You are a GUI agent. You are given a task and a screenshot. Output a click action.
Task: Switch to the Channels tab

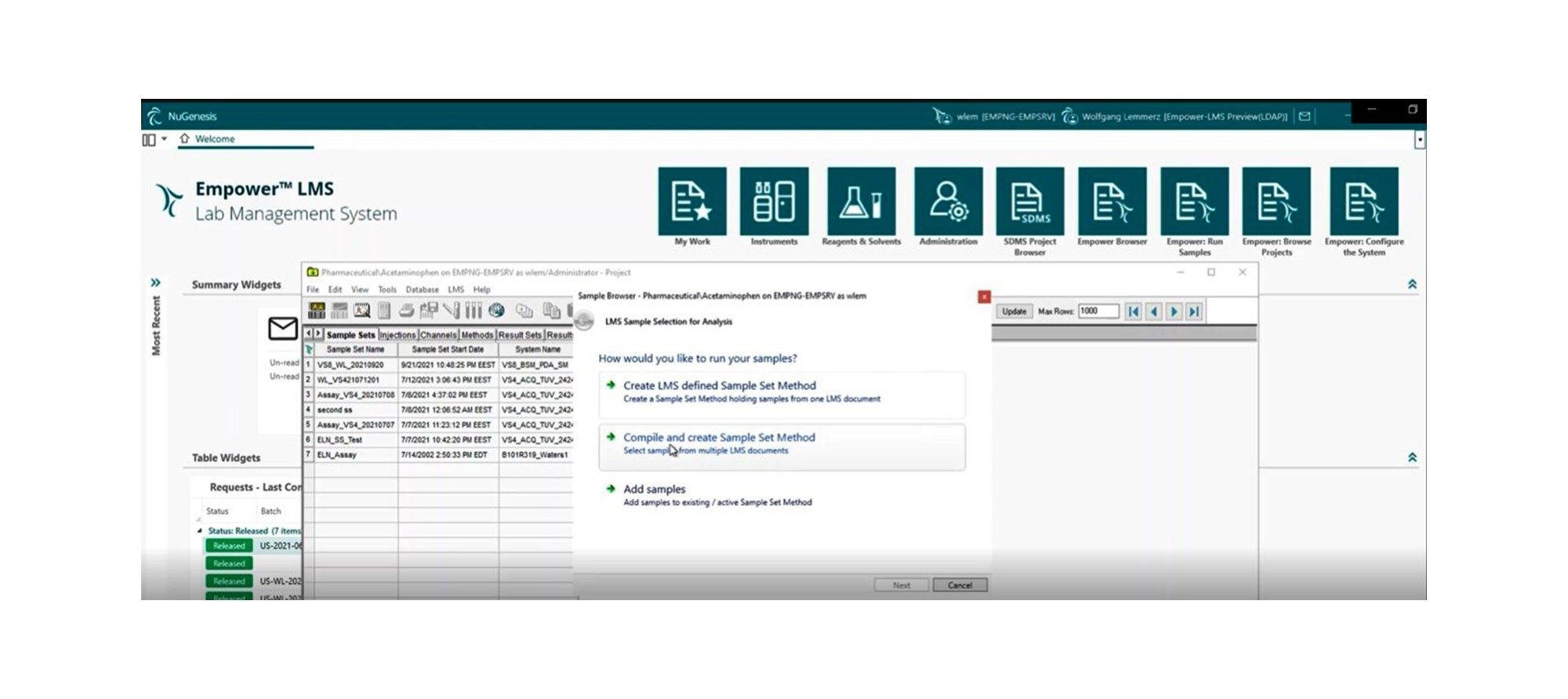(437, 335)
